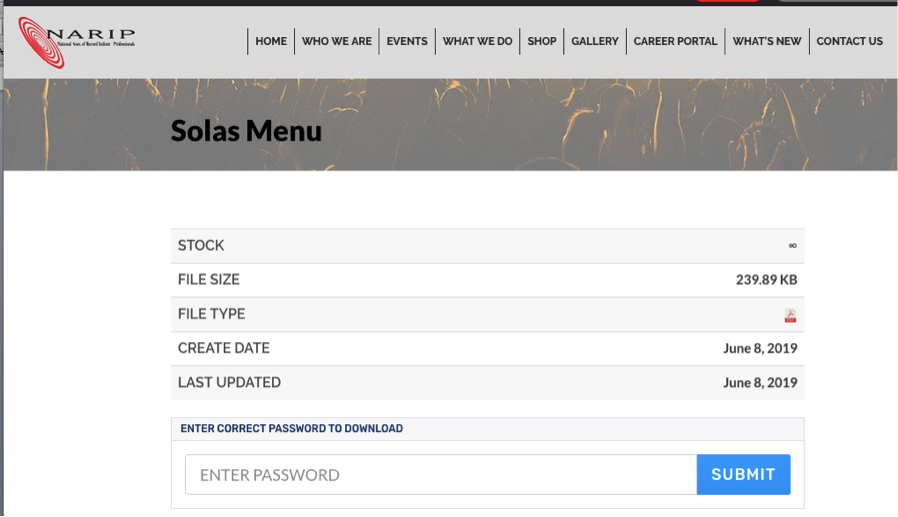Open the What's New section
898x517 pixels.
(x=767, y=41)
